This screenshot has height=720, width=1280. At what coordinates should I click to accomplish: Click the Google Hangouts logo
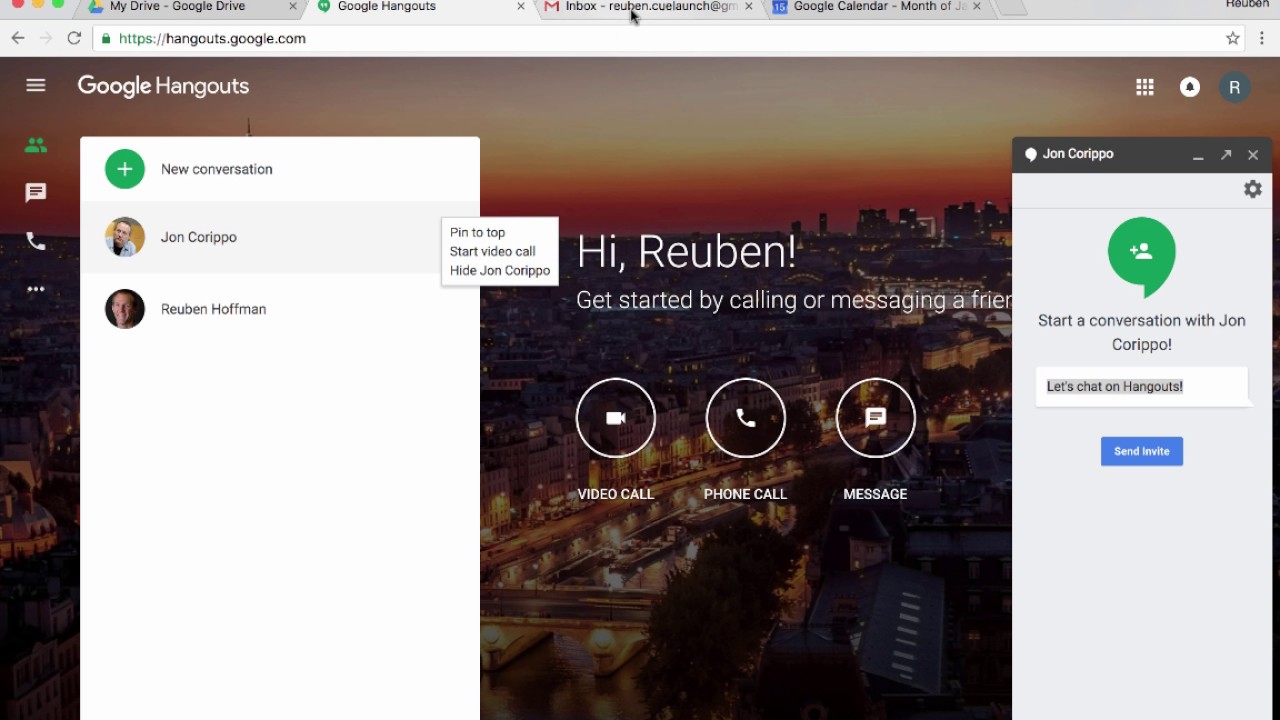click(163, 87)
